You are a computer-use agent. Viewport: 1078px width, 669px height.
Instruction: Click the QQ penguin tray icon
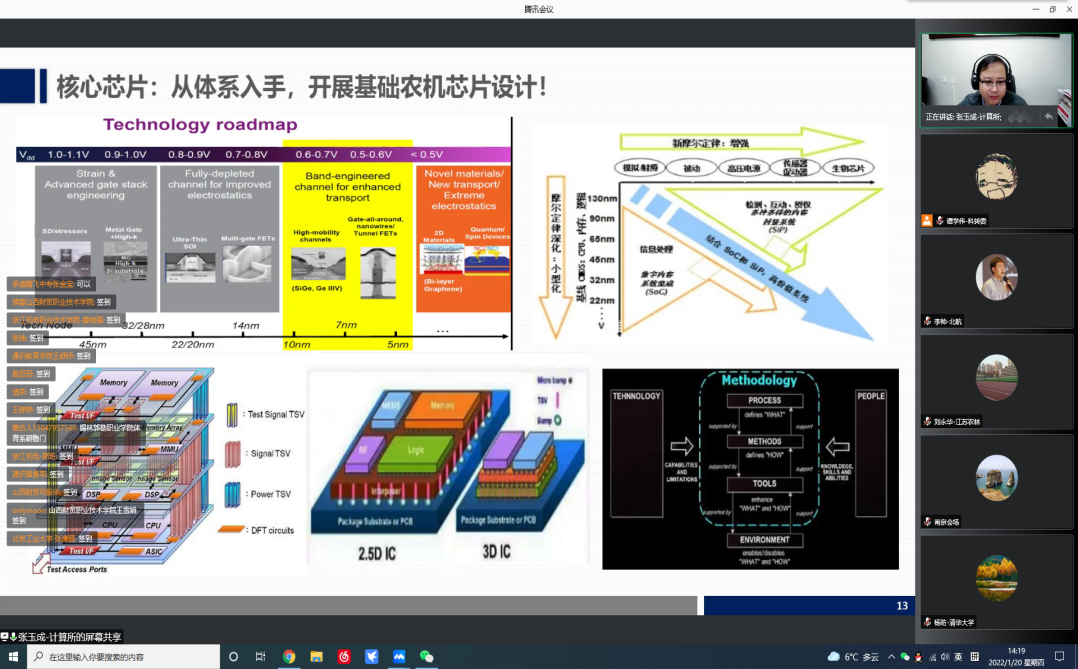919,657
